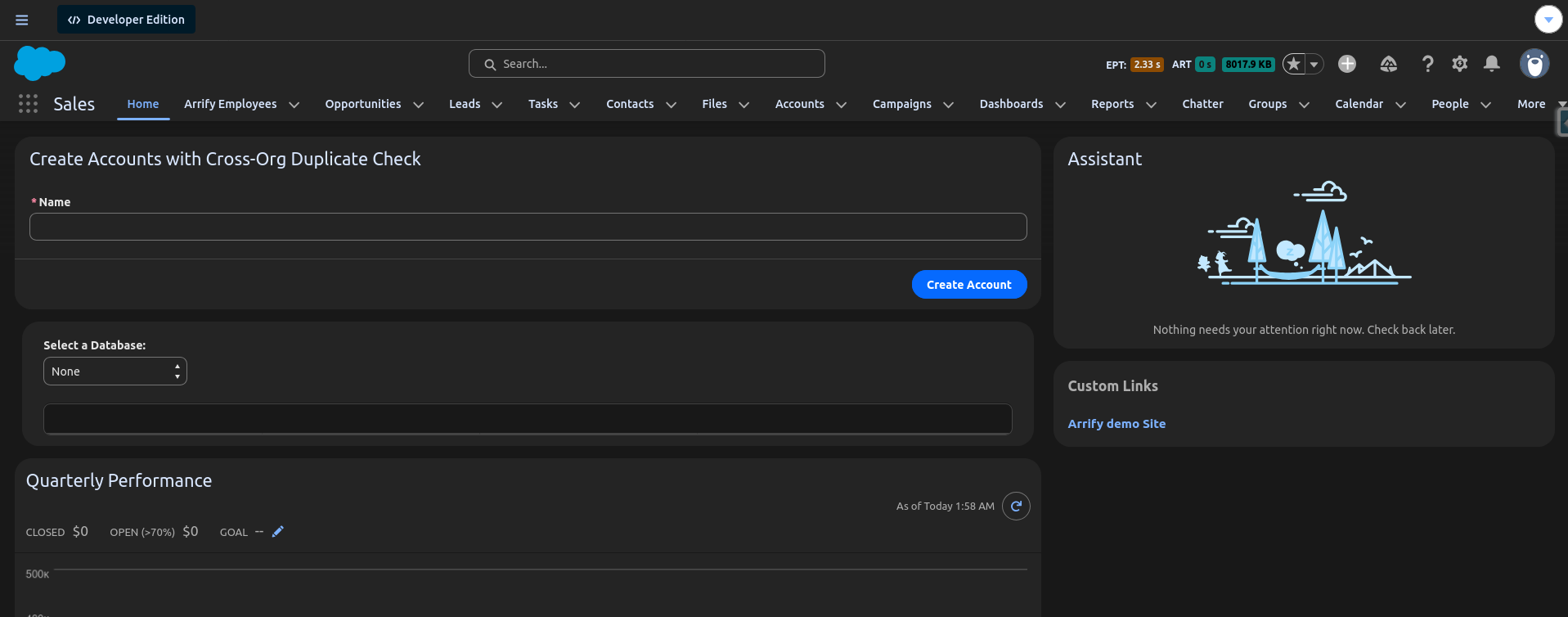This screenshot has width=1568, height=617.
Task: Expand the People tab chevron
Action: click(1486, 105)
